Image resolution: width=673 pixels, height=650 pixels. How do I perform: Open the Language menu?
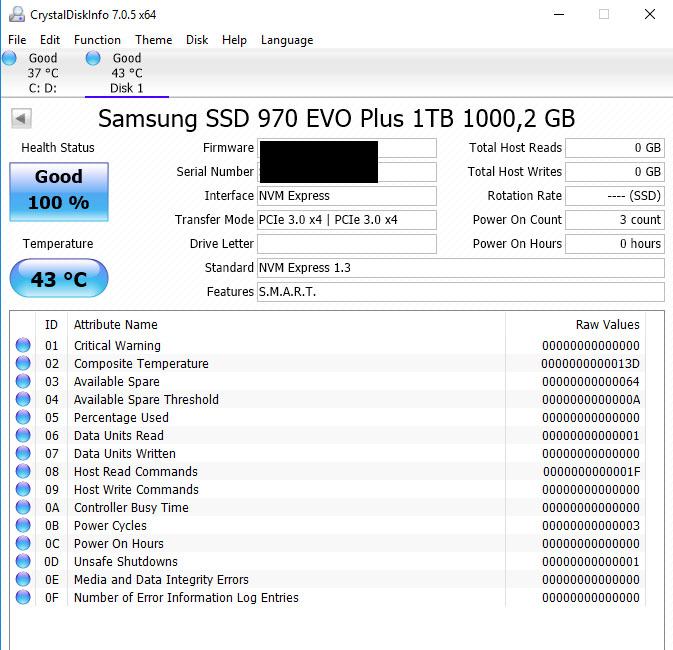point(287,40)
